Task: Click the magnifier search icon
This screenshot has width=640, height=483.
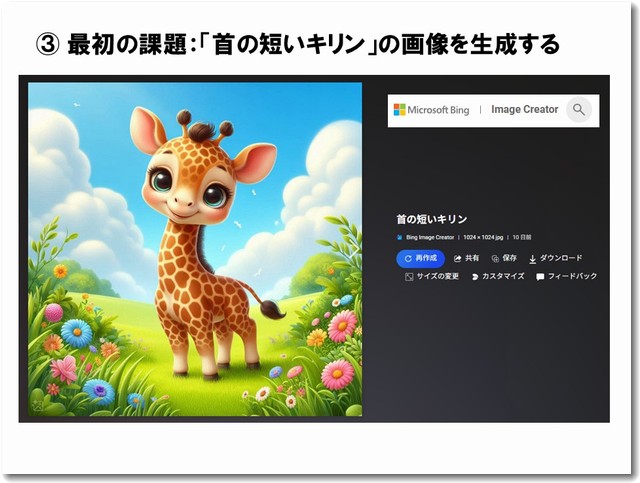Action: 578,109
